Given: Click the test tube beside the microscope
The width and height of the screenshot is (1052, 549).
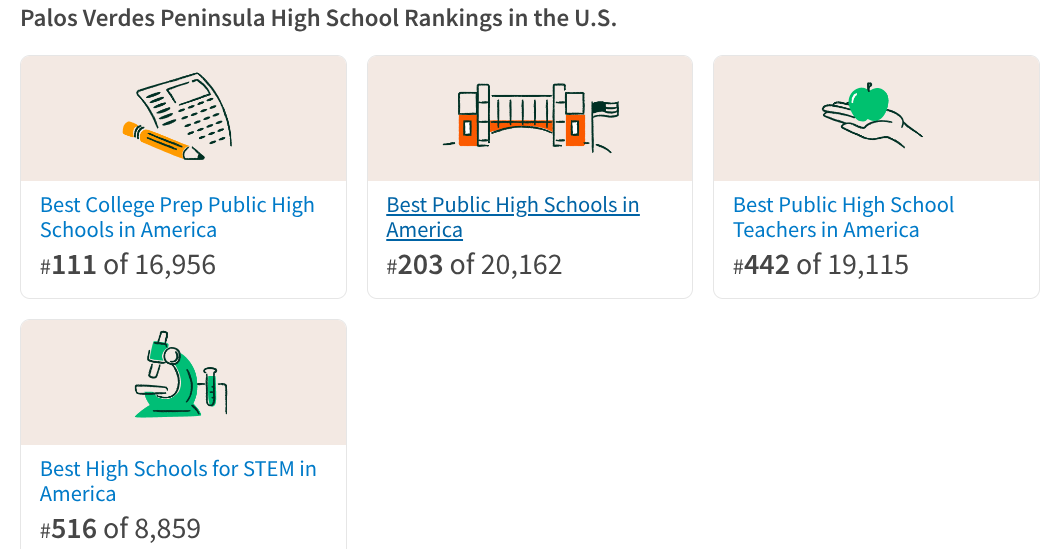Looking at the screenshot, I should pyautogui.click(x=211, y=387).
